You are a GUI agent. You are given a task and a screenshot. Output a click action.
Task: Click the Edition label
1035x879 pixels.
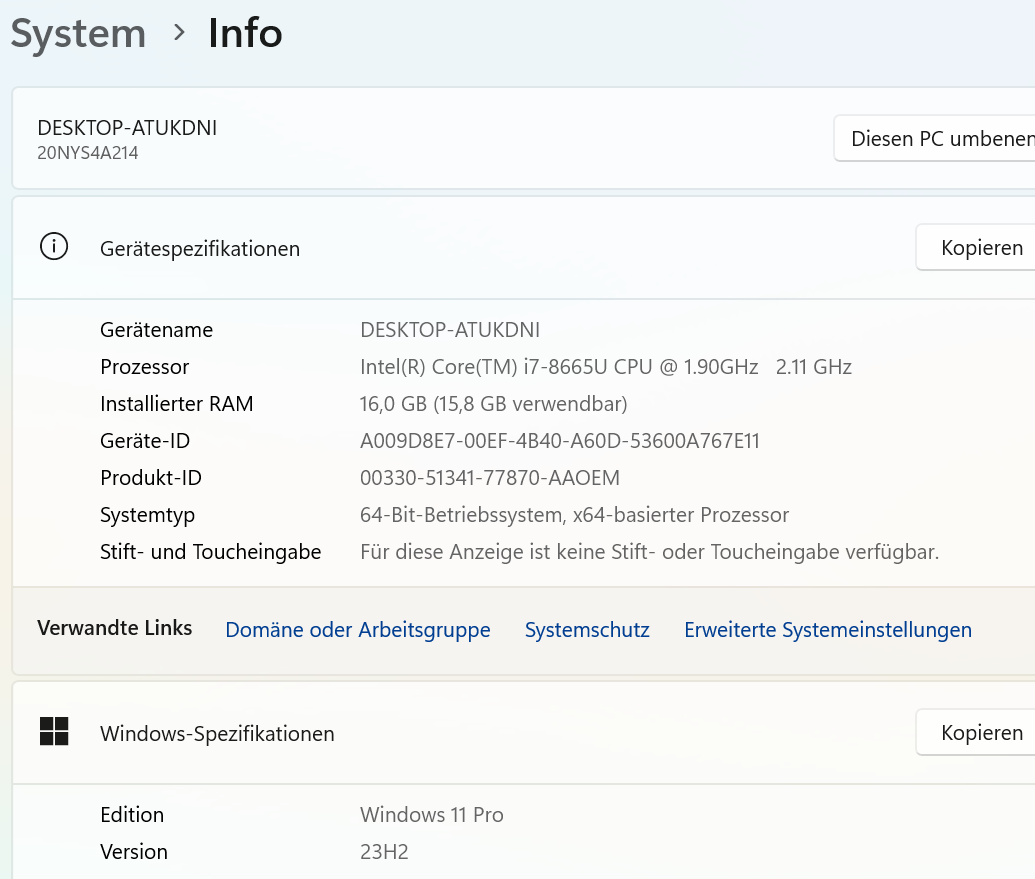coord(132,815)
